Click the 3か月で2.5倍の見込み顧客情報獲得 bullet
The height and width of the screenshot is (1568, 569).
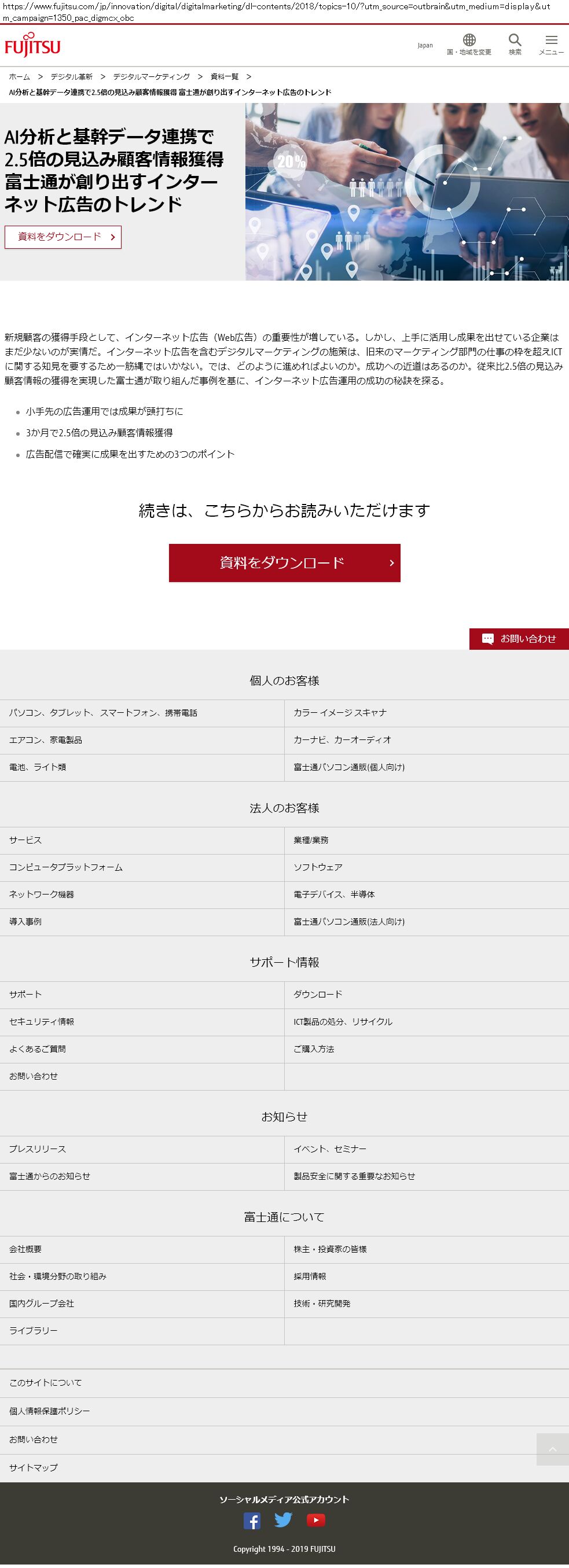click(100, 433)
